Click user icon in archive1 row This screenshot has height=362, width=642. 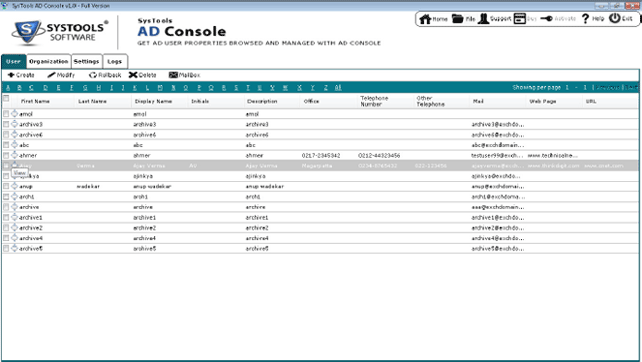15,217
